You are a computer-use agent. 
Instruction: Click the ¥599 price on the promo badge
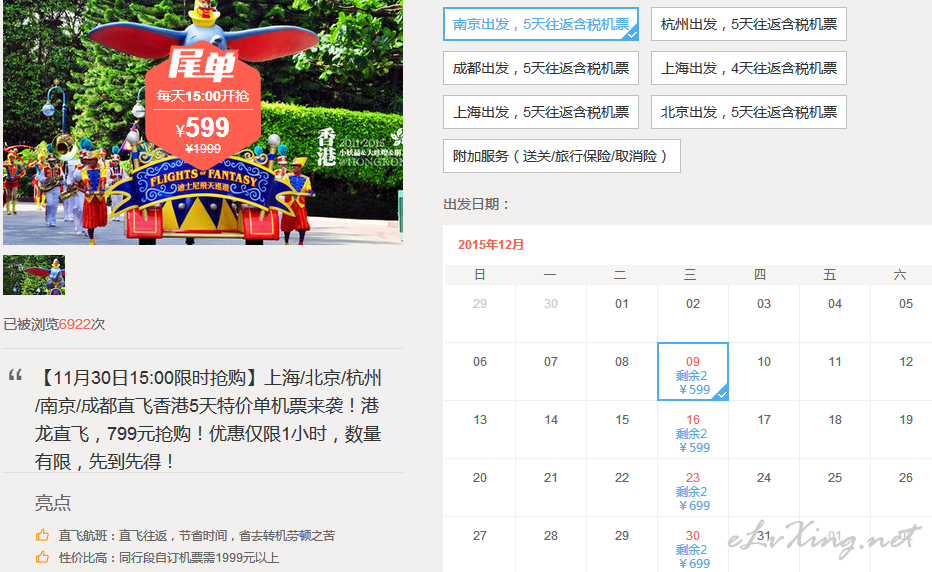[203, 127]
